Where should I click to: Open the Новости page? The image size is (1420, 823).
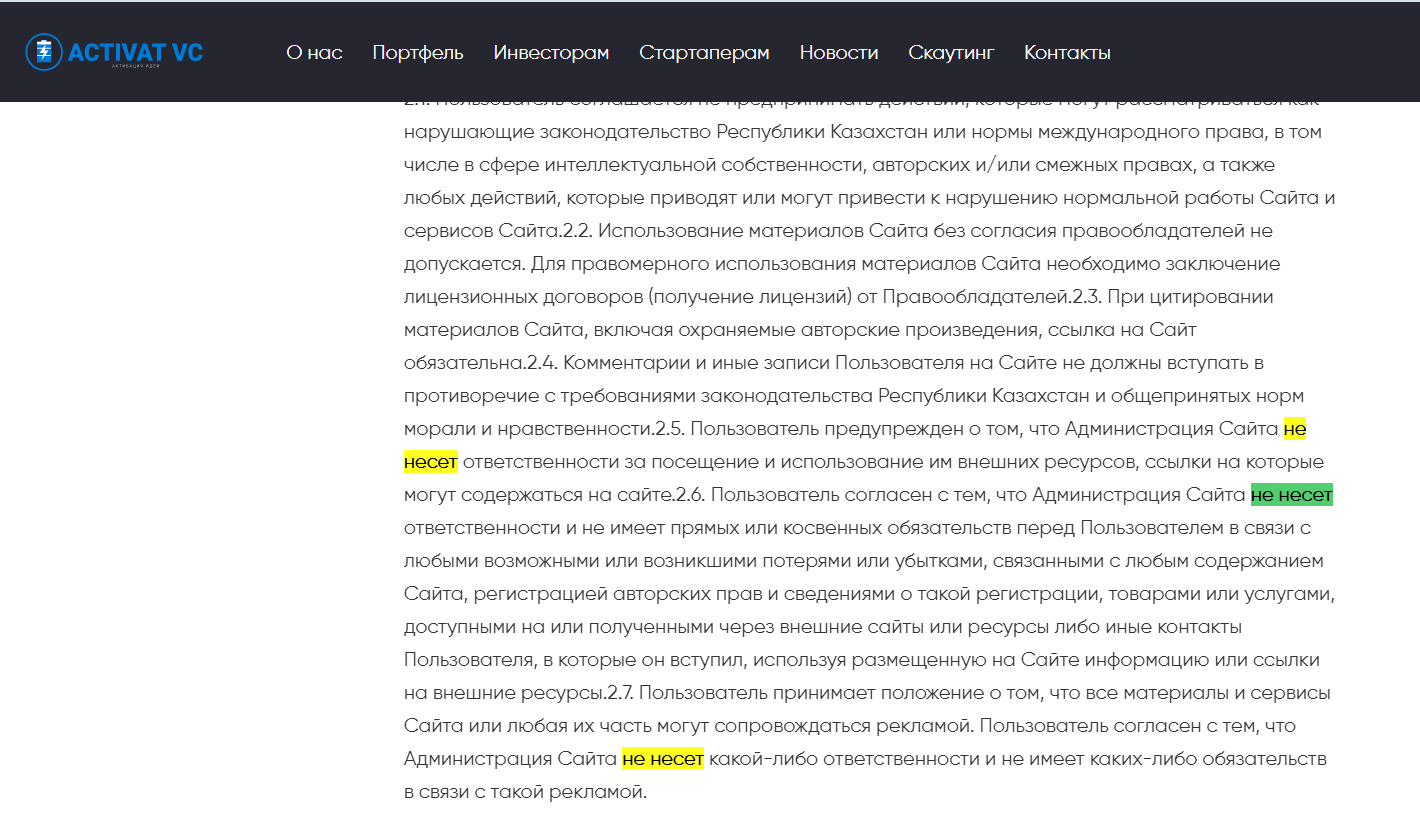pos(839,53)
